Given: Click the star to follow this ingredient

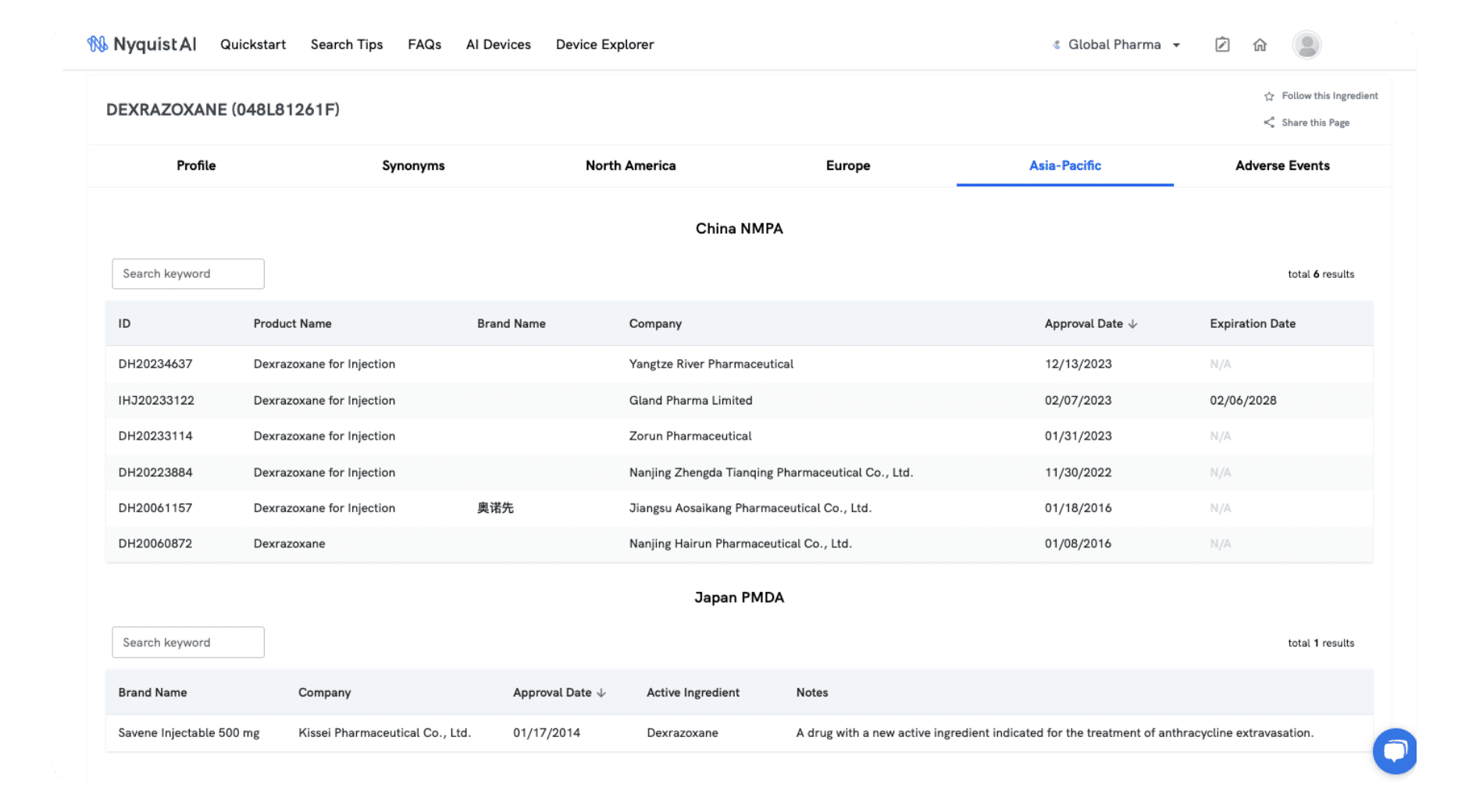Looking at the screenshot, I should pyautogui.click(x=1269, y=95).
